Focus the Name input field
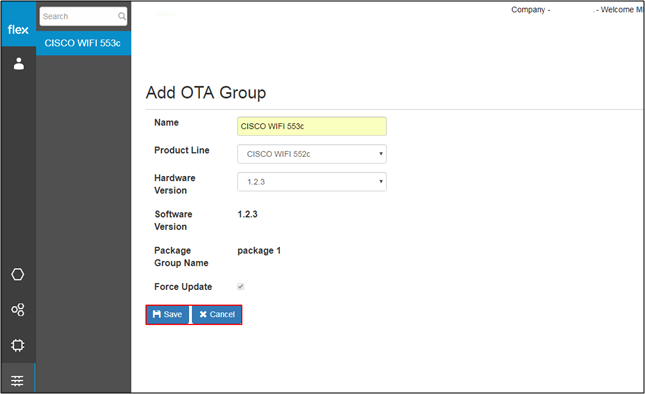Viewport: 645px width, 394px height. pyautogui.click(x=312, y=126)
